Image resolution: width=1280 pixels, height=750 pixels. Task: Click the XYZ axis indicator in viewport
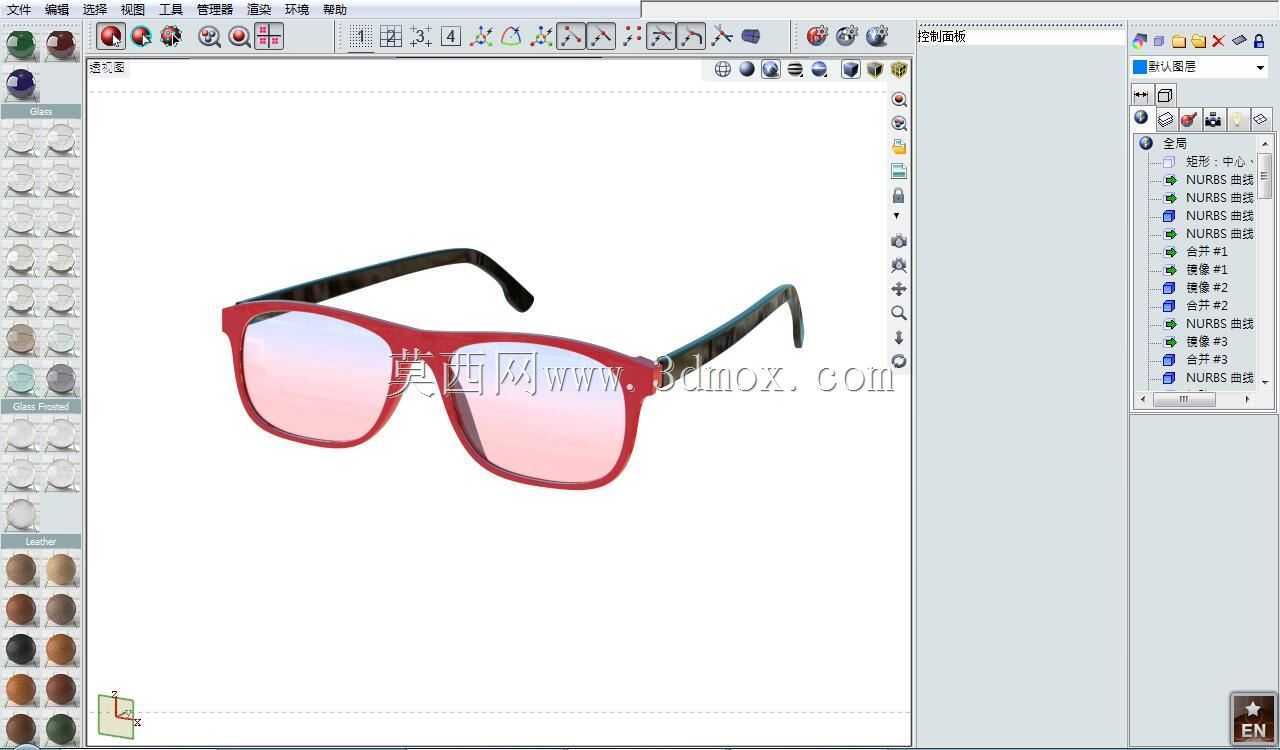click(x=118, y=714)
